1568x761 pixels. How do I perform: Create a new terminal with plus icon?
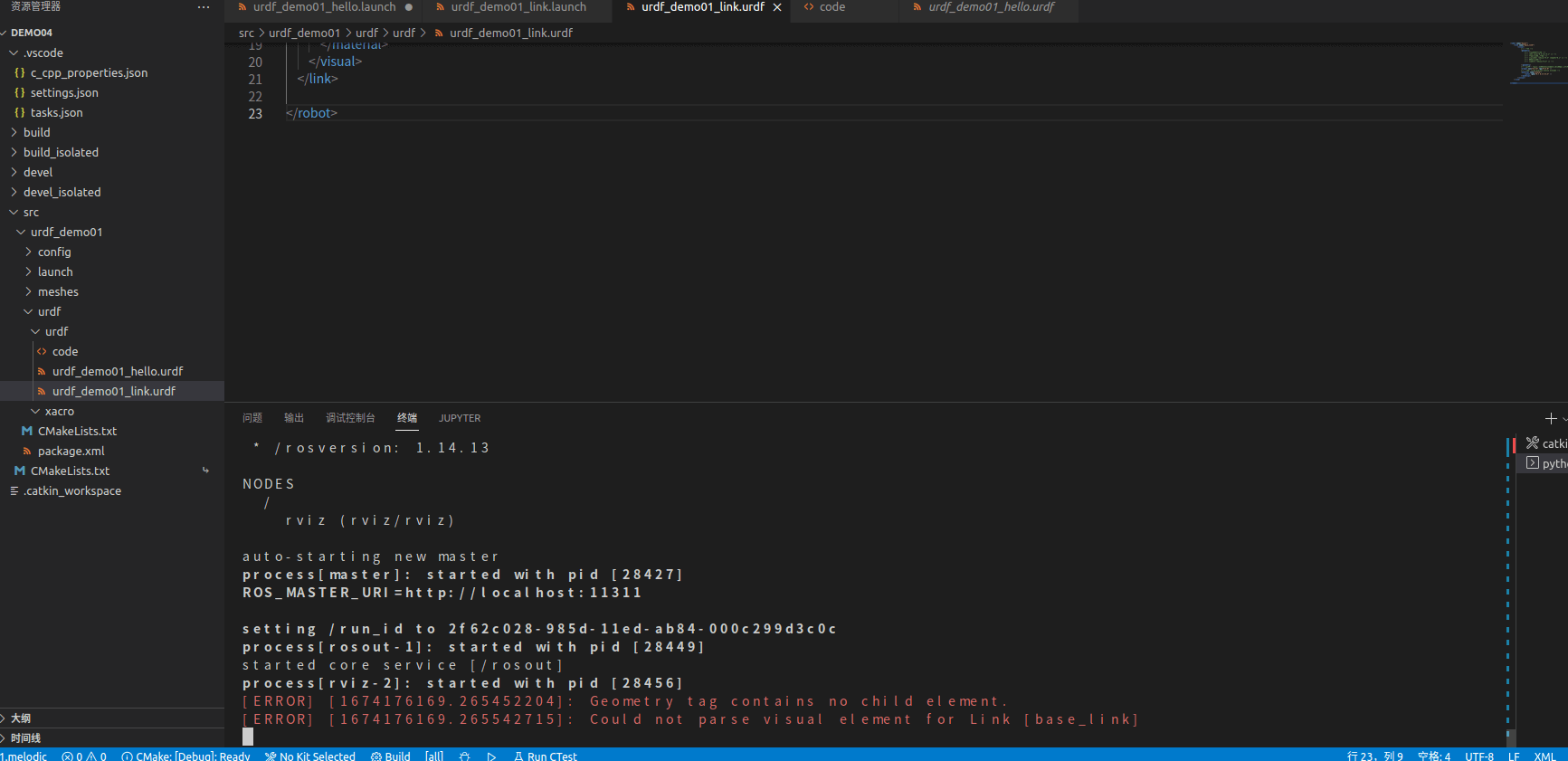click(x=1551, y=418)
